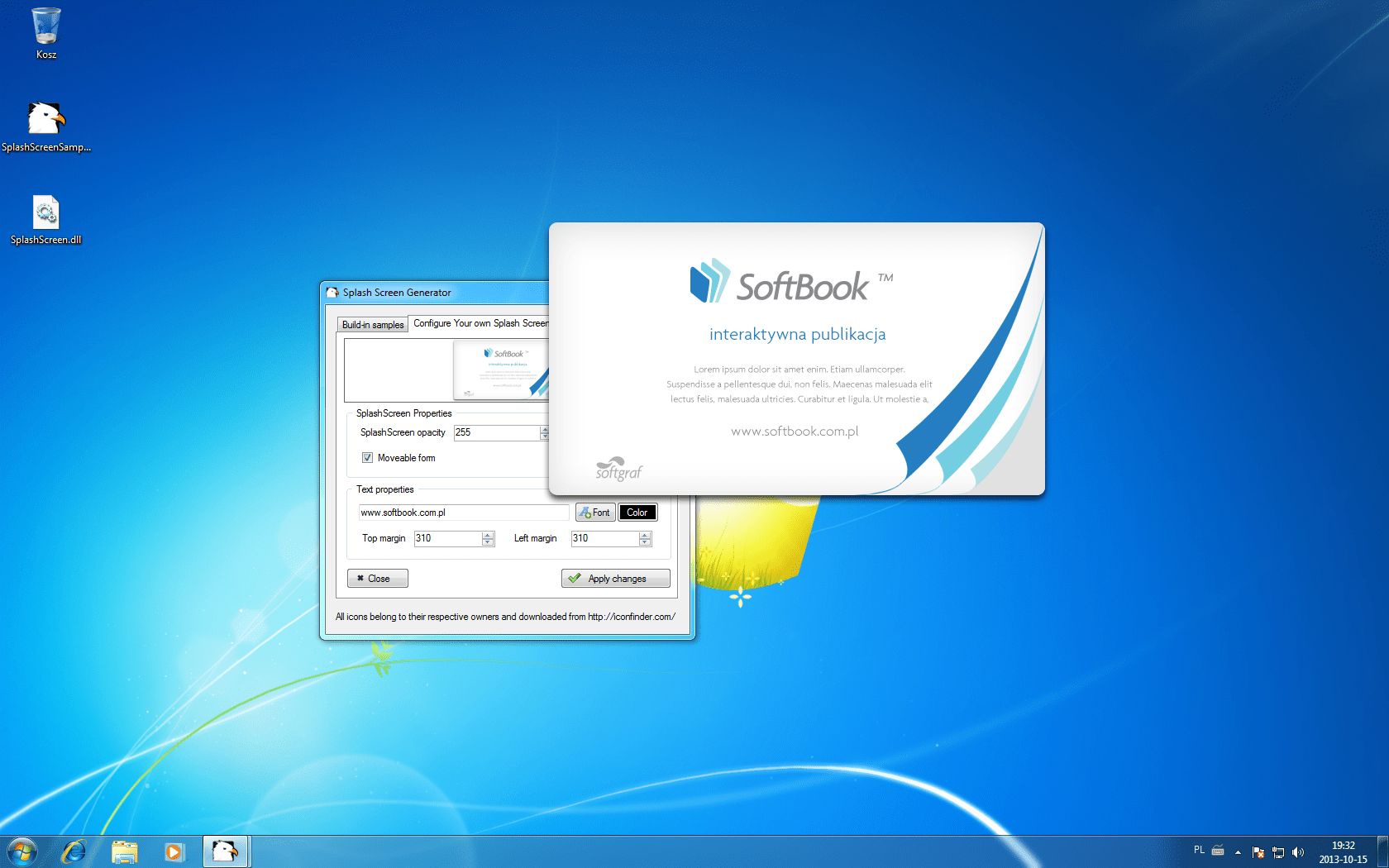
Task: Open the Font selection dialog
Action: click(x=594, y=512)
